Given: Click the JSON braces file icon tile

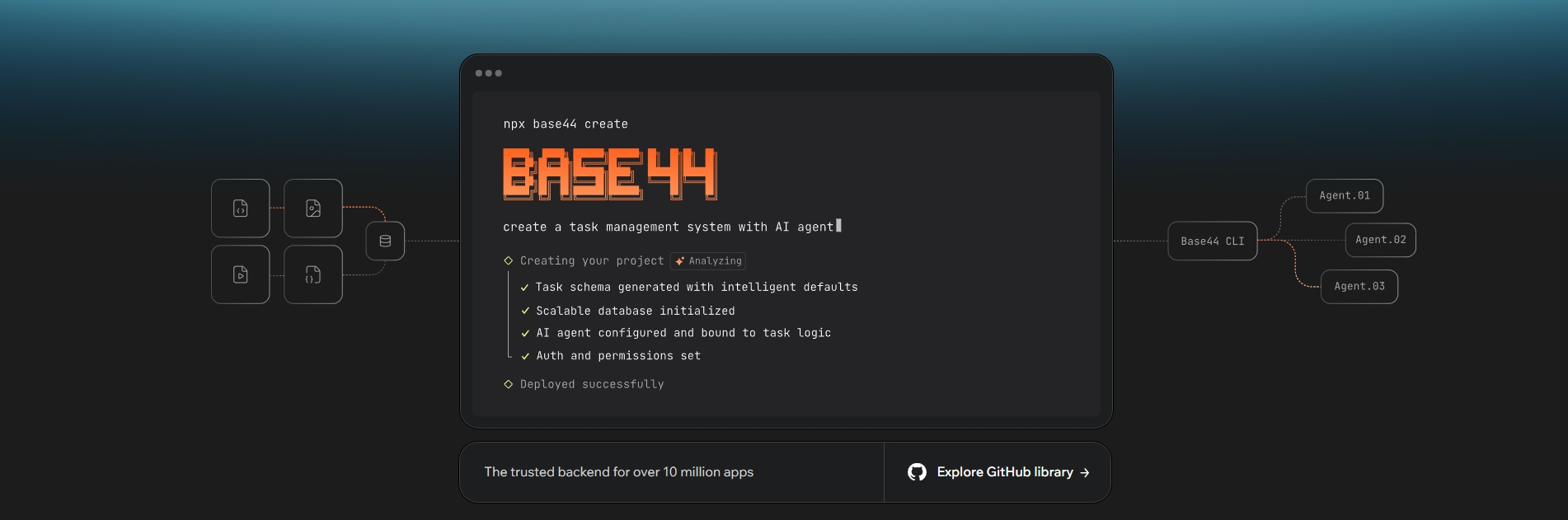Looking at the screenshot, I should click(313, 274).
